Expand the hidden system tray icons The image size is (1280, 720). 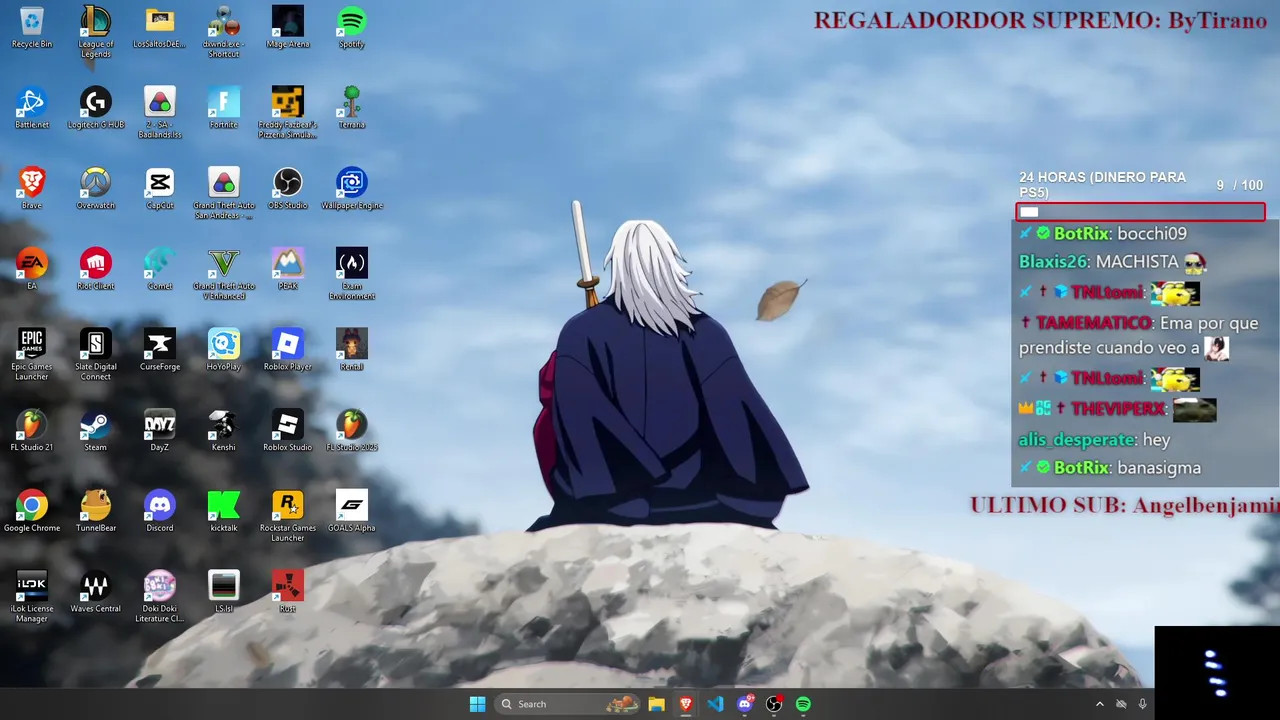point(1100,704)
